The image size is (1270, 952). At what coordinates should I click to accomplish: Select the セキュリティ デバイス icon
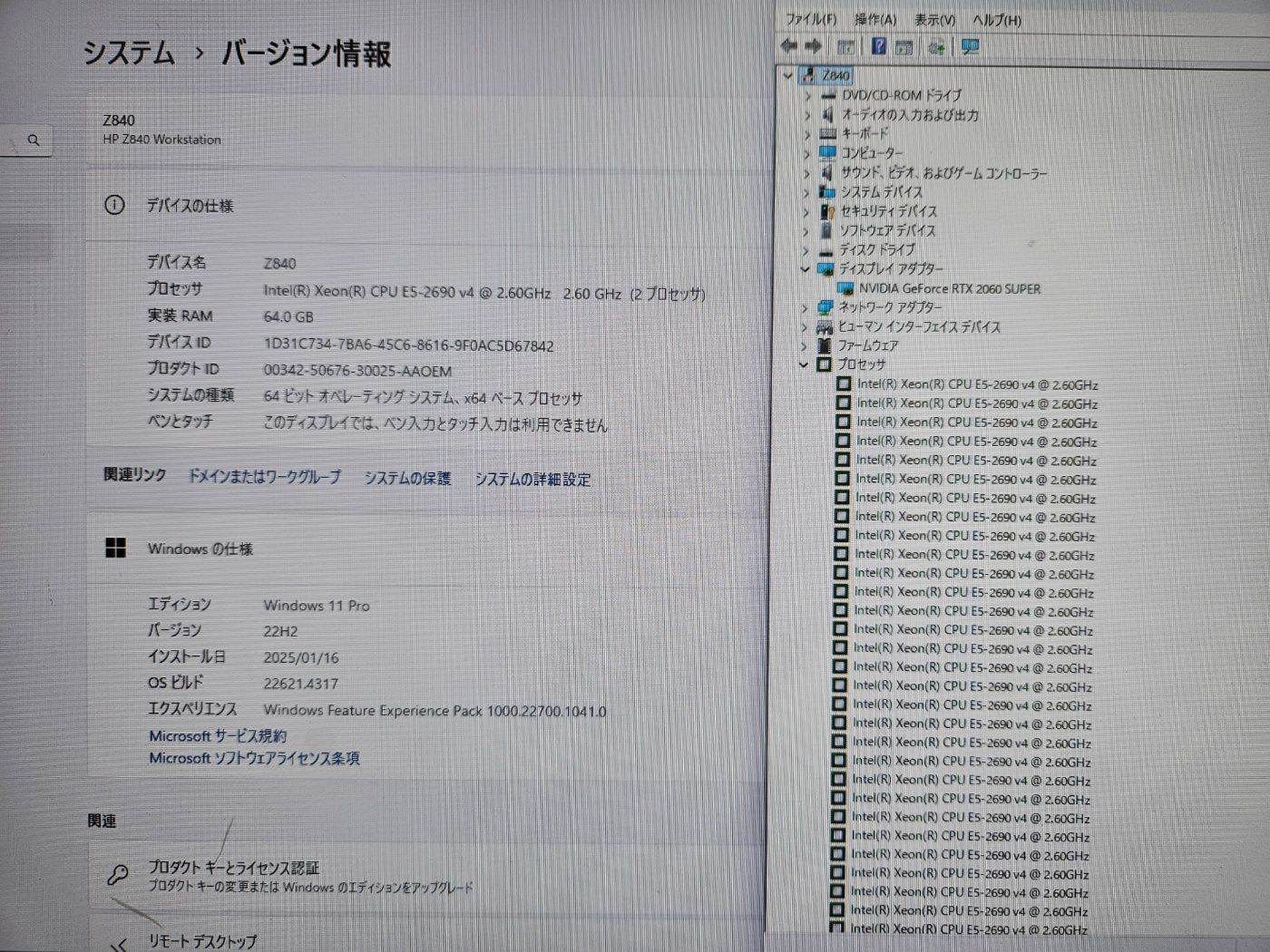coord(826,210)
